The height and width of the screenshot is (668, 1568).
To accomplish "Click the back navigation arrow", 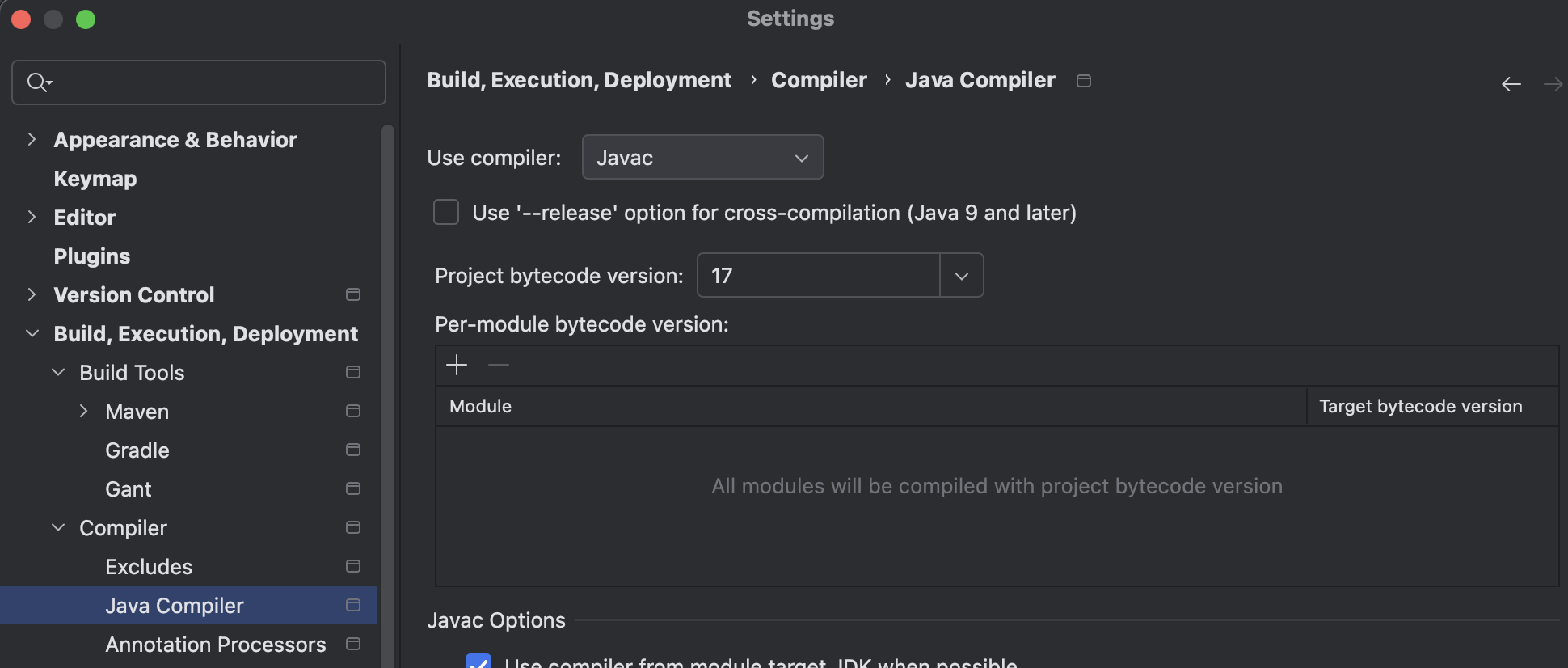I will [1511, 84].
